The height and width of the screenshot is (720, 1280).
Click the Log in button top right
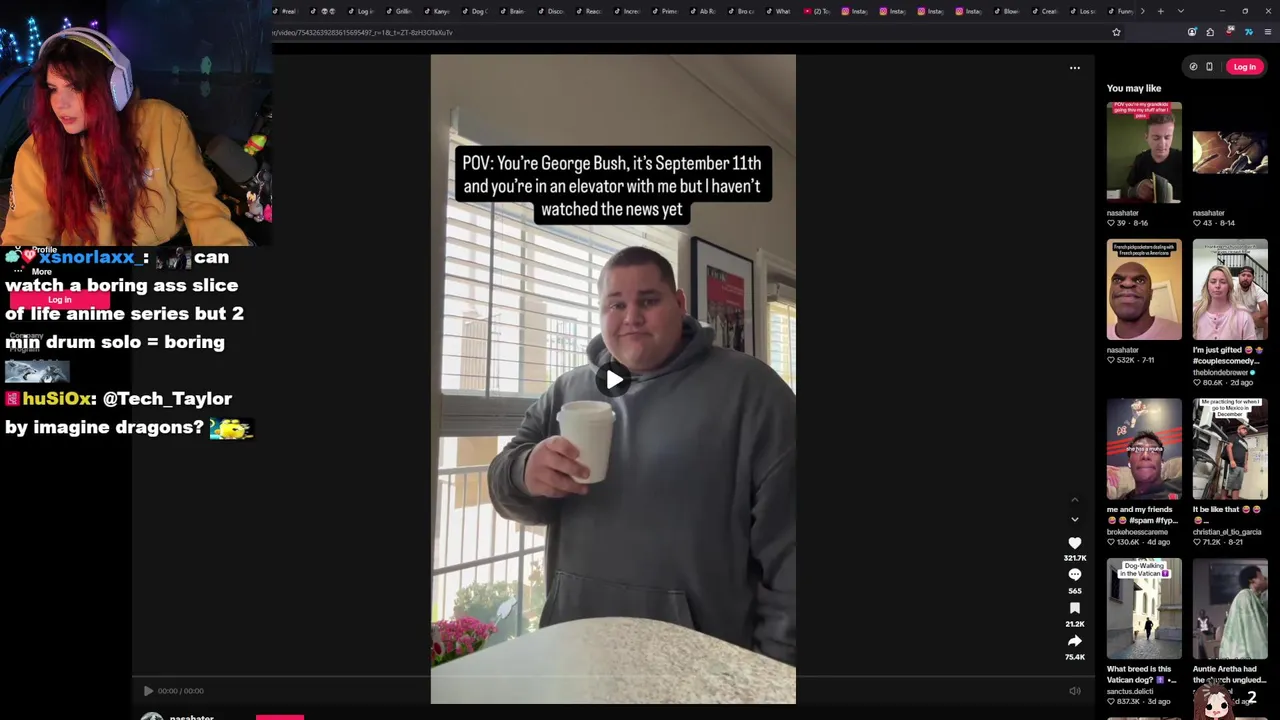1244,67
